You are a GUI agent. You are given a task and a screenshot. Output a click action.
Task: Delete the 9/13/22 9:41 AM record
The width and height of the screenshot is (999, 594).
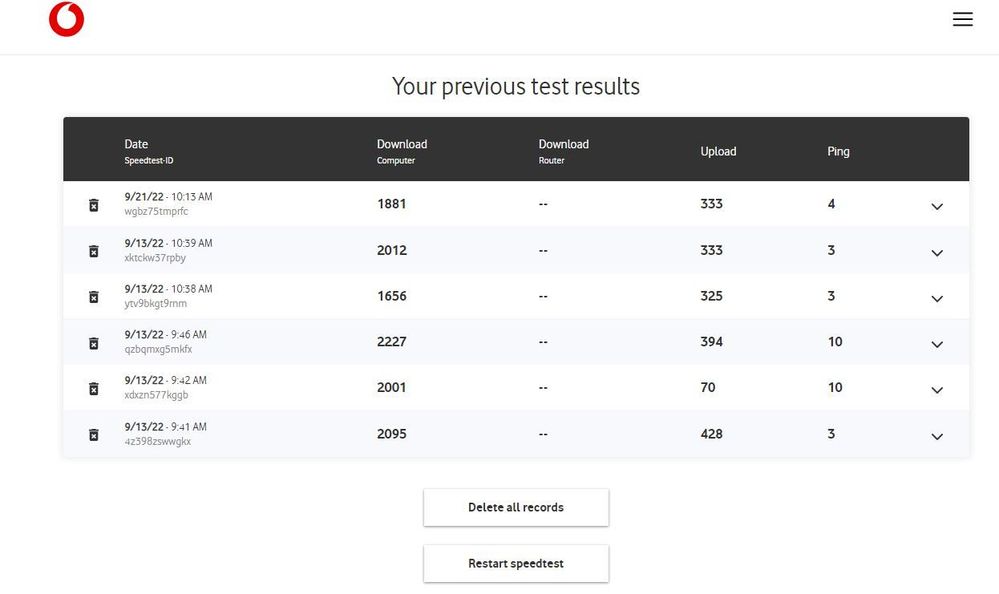coord(94,435)
